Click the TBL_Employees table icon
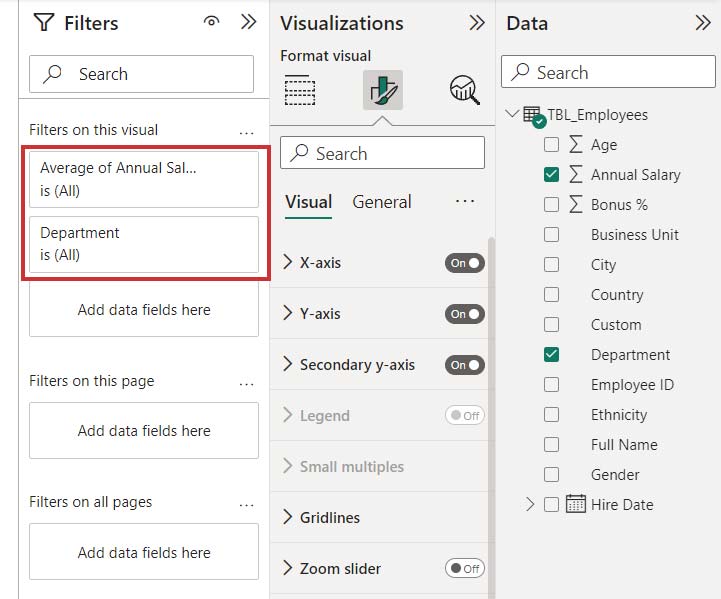The image size is (721, 599). tap(534, 117)
